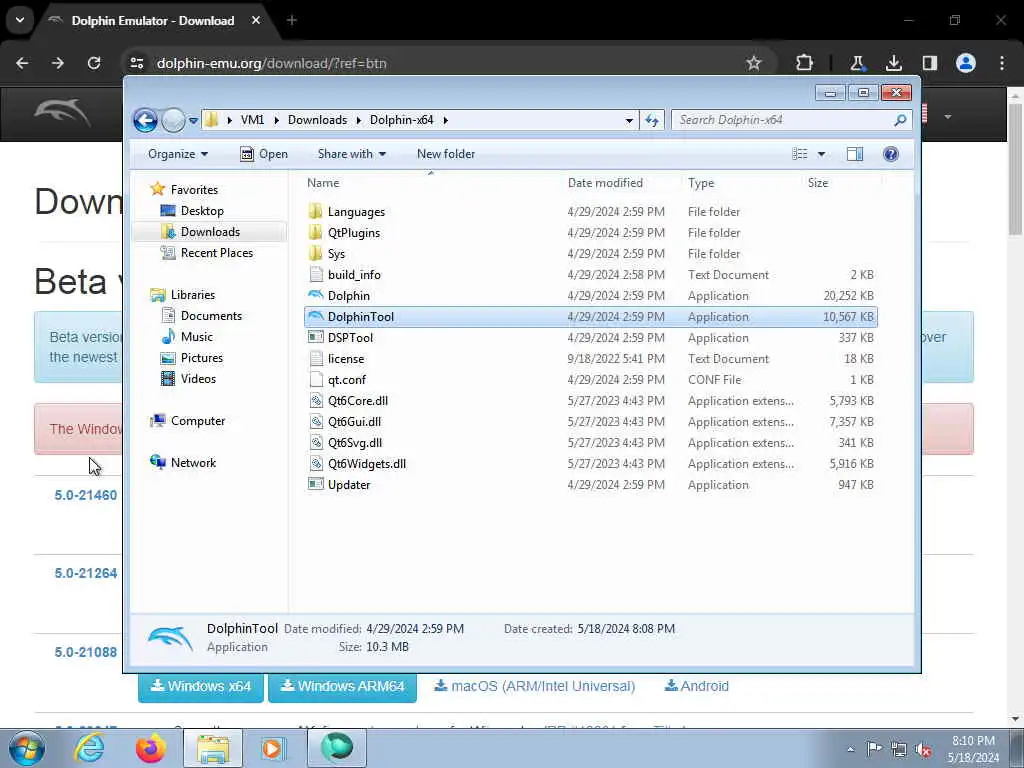Open recent pages dropdown arrow
This screenshot has height=768, width=1024.
[x=193, y=121]
